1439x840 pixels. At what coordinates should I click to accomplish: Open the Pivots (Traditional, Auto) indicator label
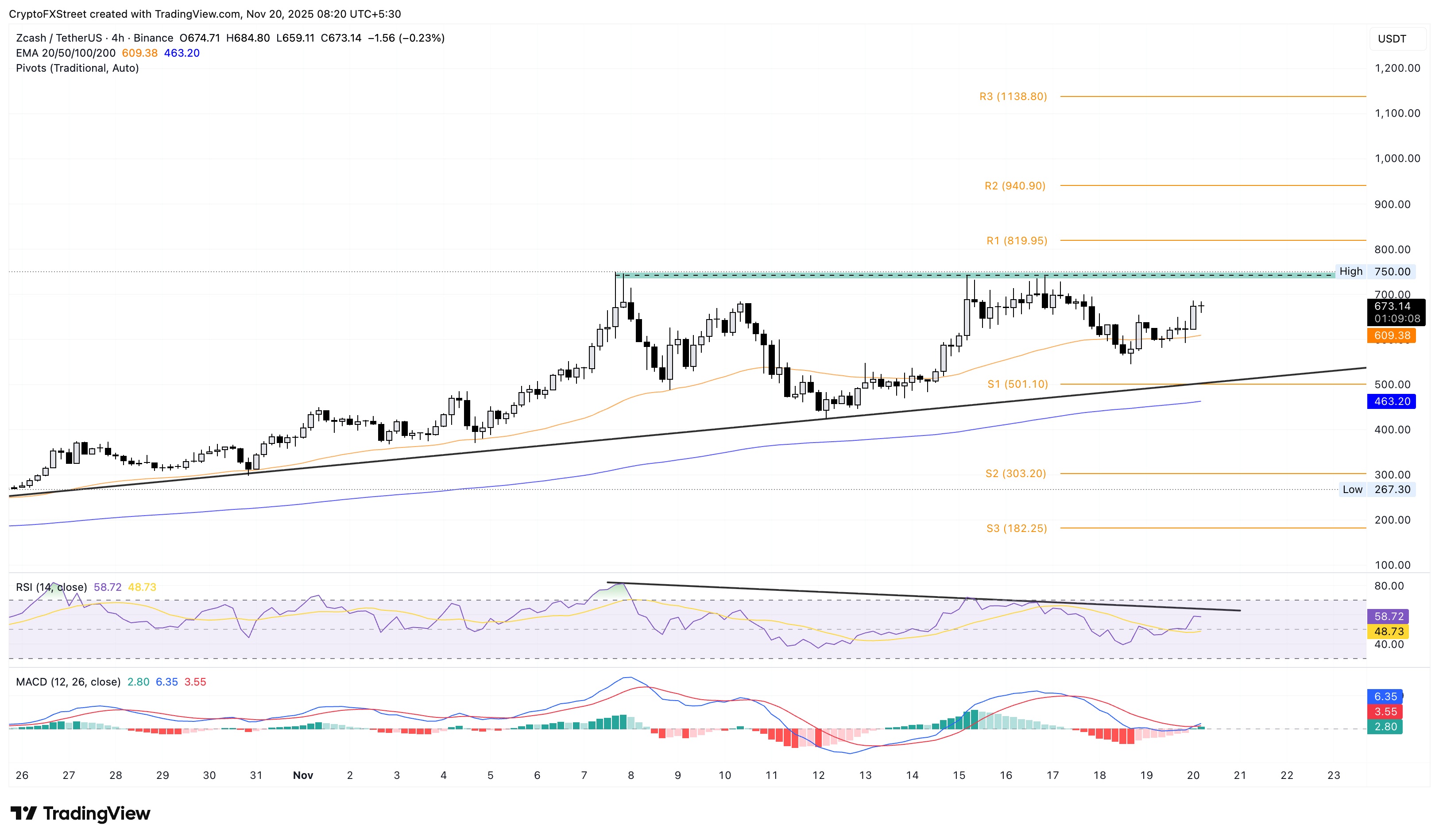(x=77, y=68)
